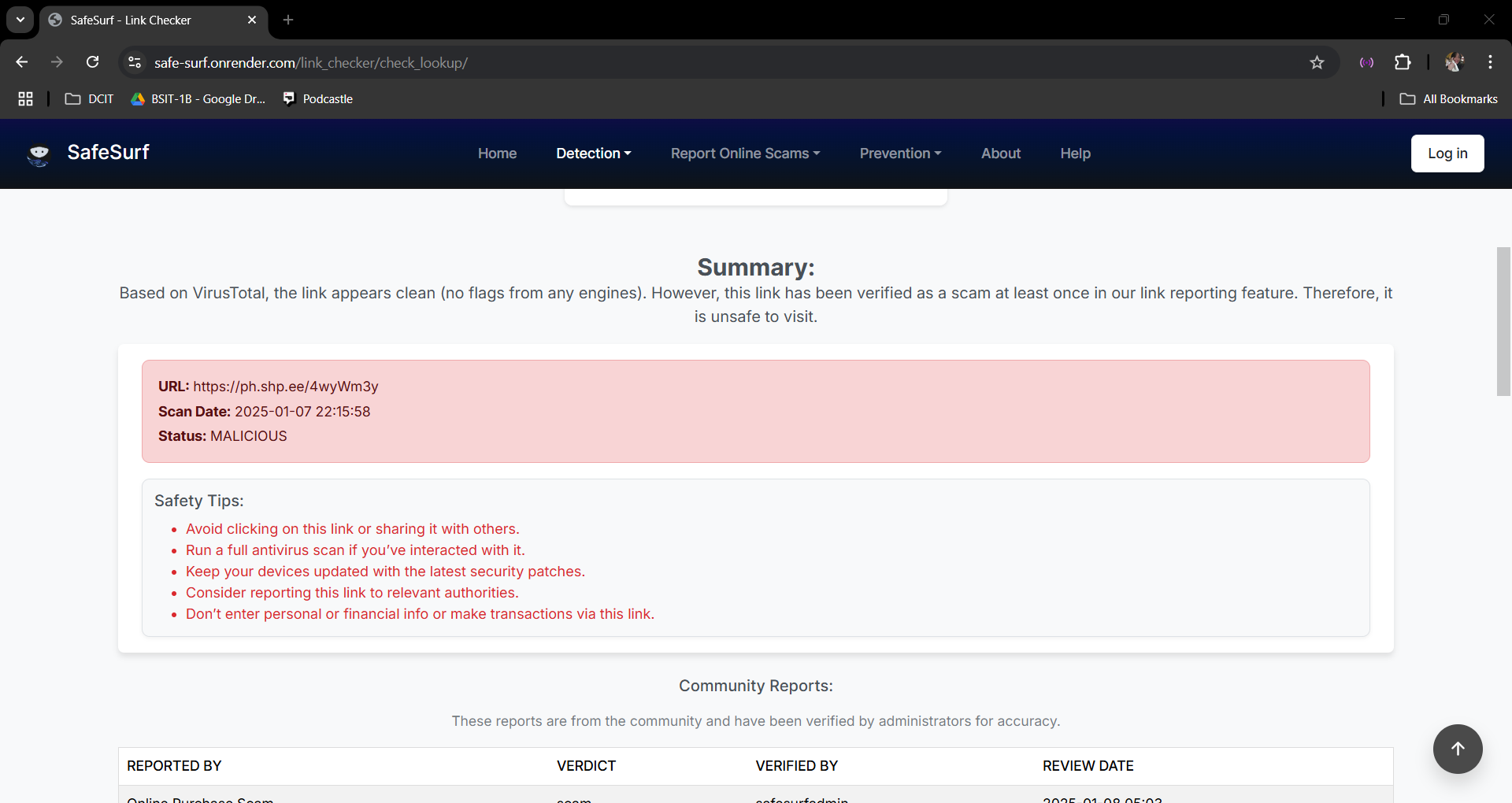
Task: Click the REVIEW DATE column header
Action: point(1088,766)
